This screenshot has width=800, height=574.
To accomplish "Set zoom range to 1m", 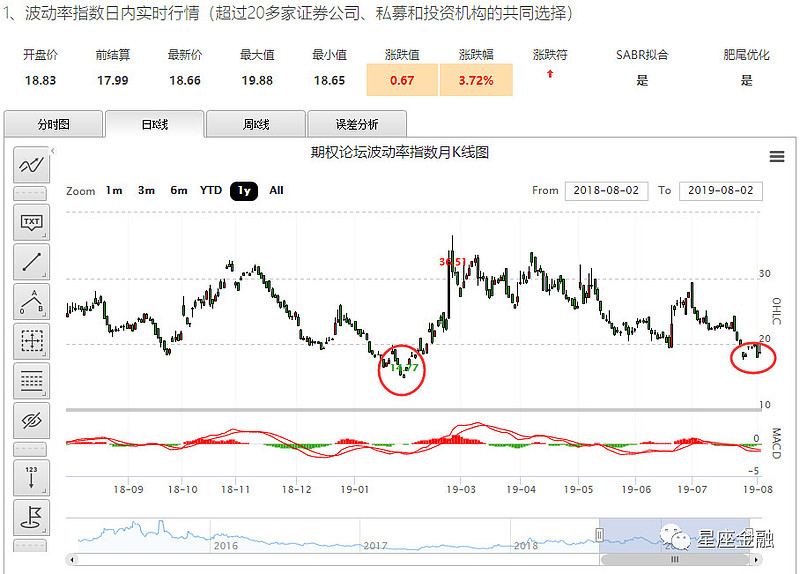I will [x=114, y=191].
